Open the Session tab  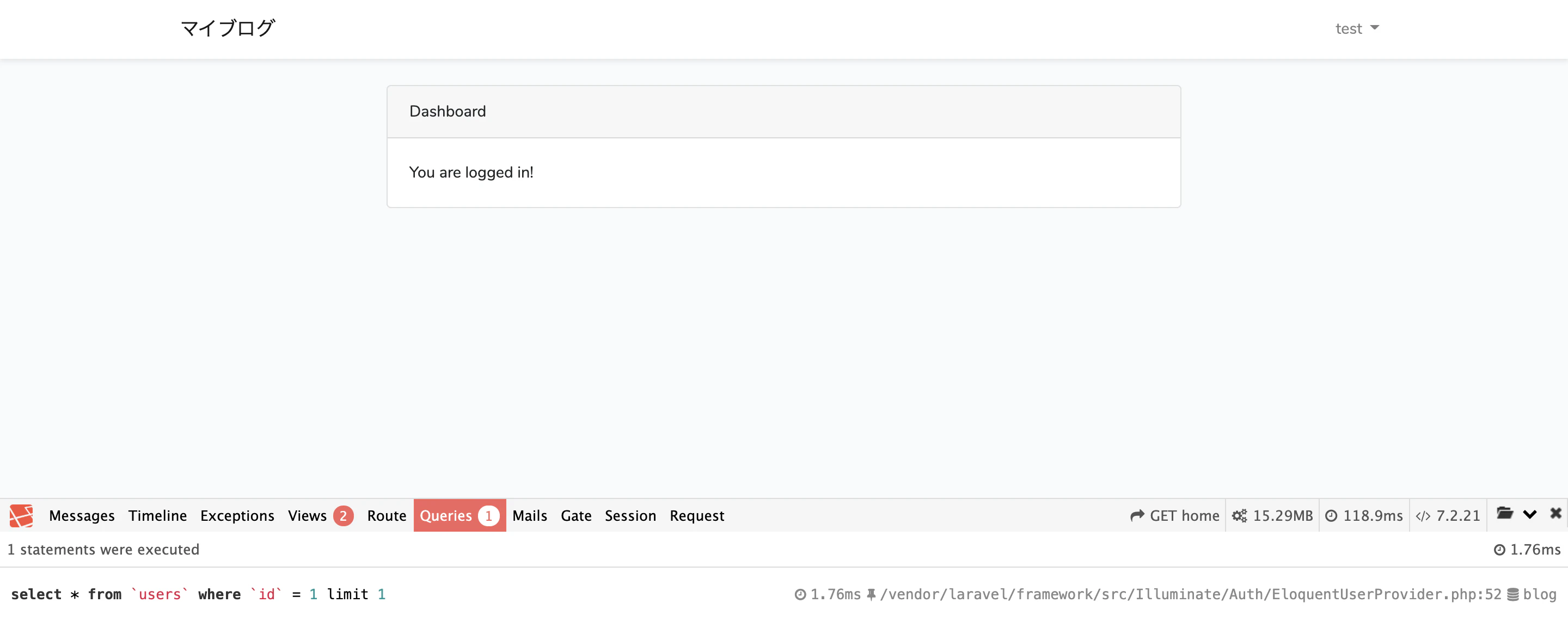(x=630, y=515)
